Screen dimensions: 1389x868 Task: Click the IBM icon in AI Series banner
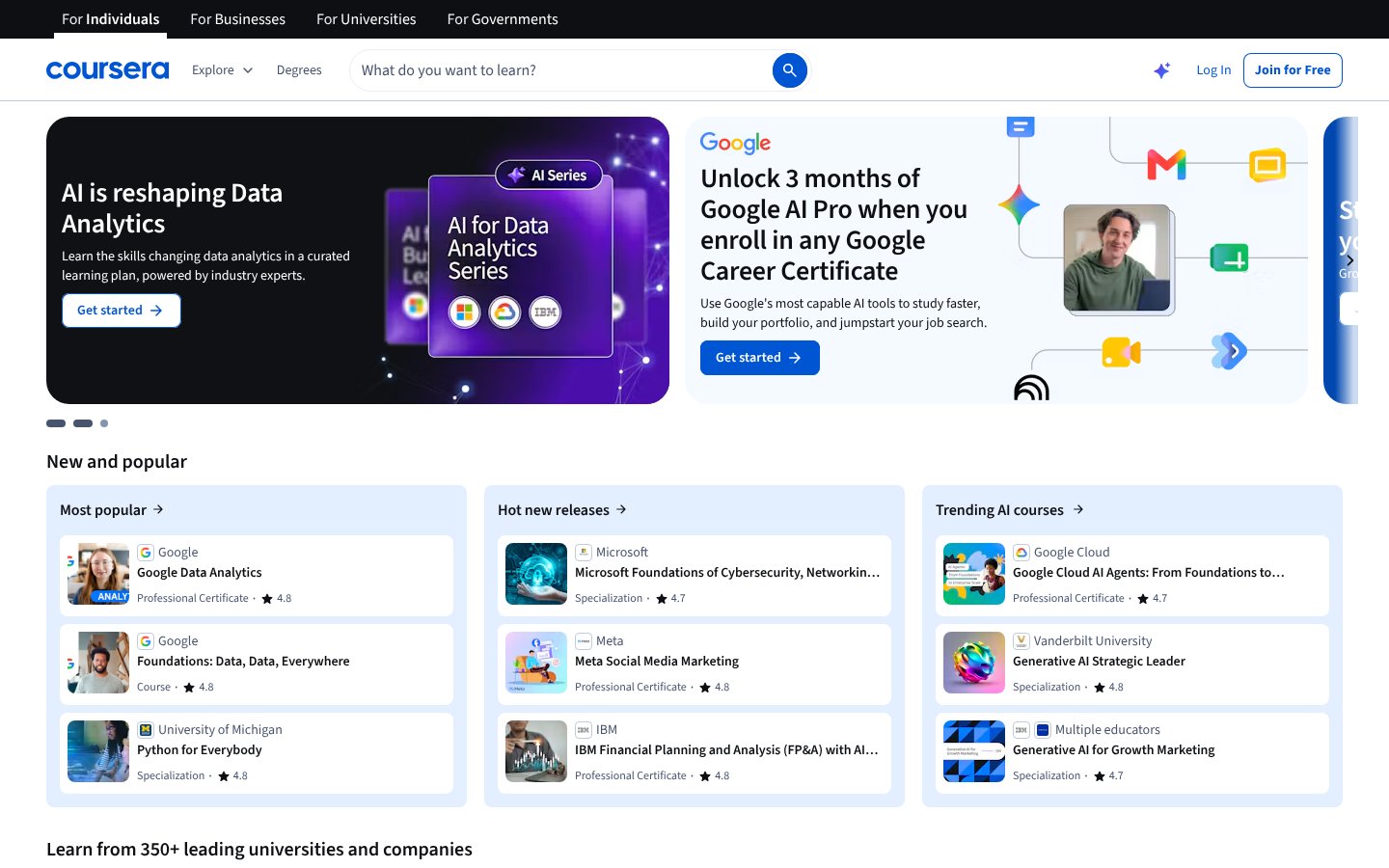coord(545,312)
